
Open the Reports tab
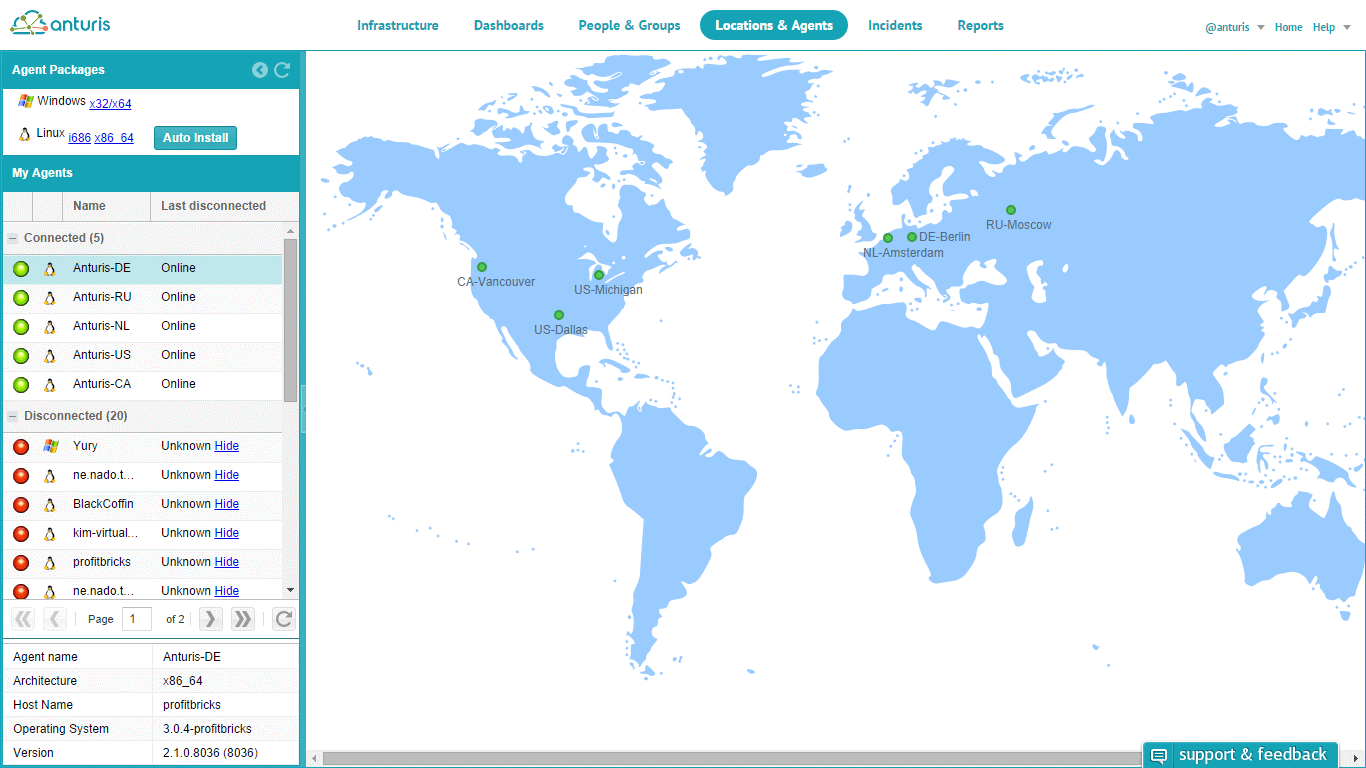981,26
